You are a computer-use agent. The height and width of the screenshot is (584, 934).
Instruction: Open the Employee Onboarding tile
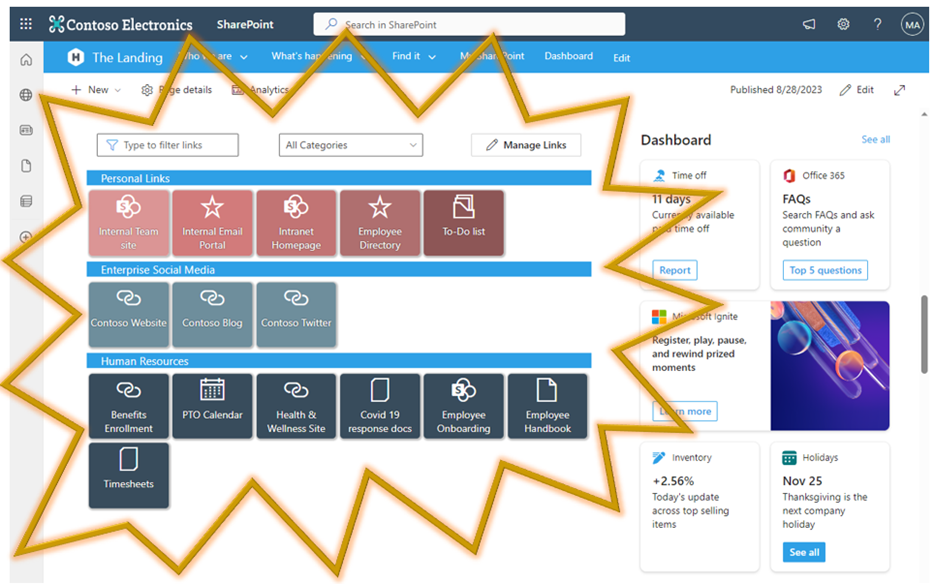point(463,406)
